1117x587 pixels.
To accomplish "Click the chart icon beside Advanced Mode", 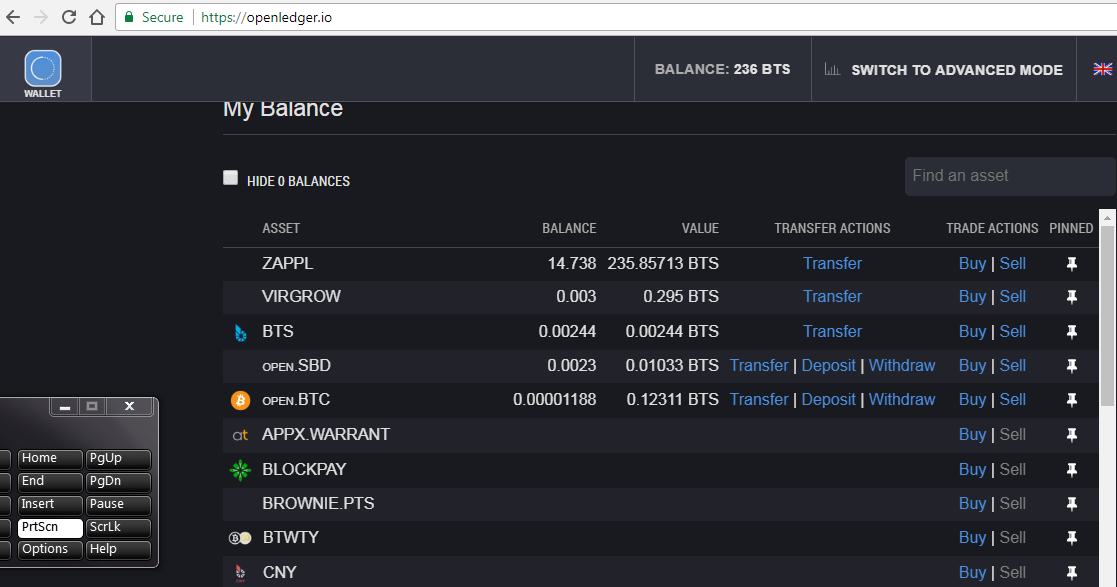I will 831,69.
